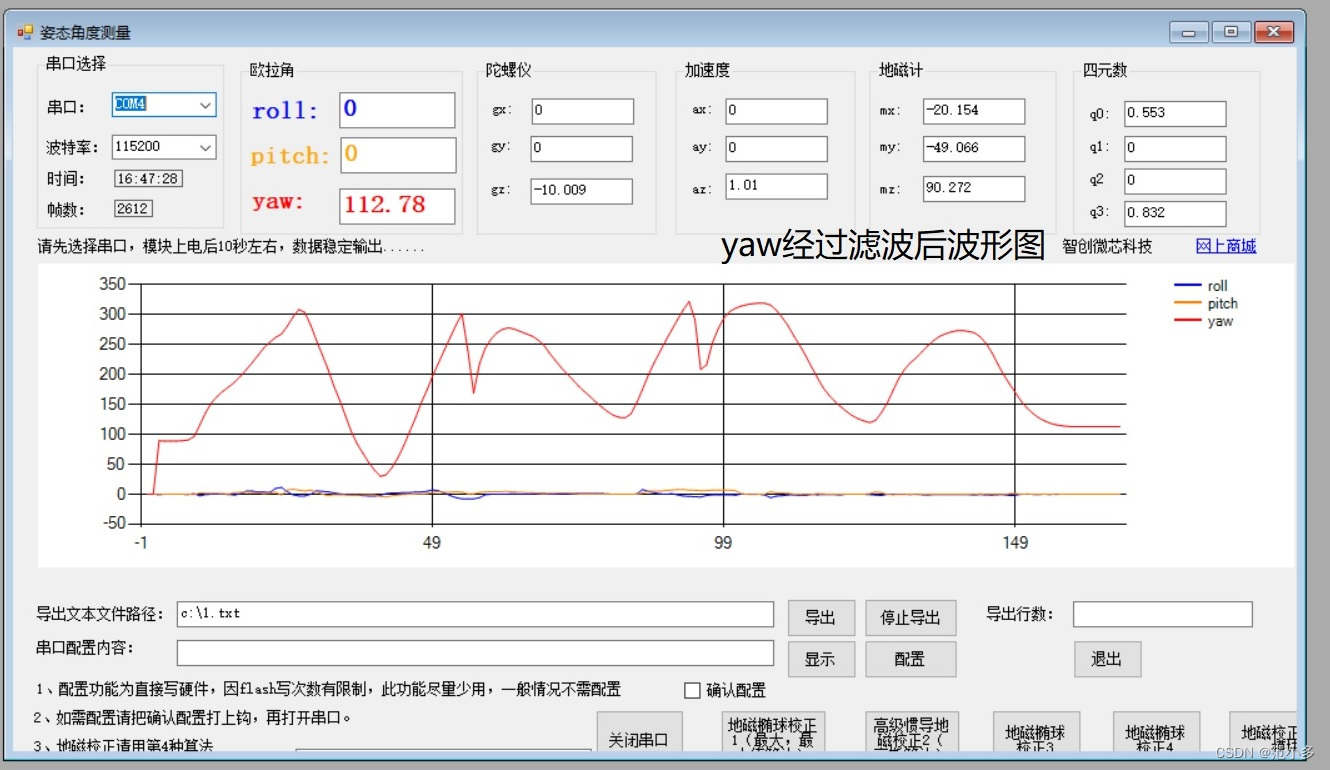Image resolution: width=1330 pixels, height=770 pixels.
Task: Click the 串口选择 group label
Action: click(x=76, y=64)
